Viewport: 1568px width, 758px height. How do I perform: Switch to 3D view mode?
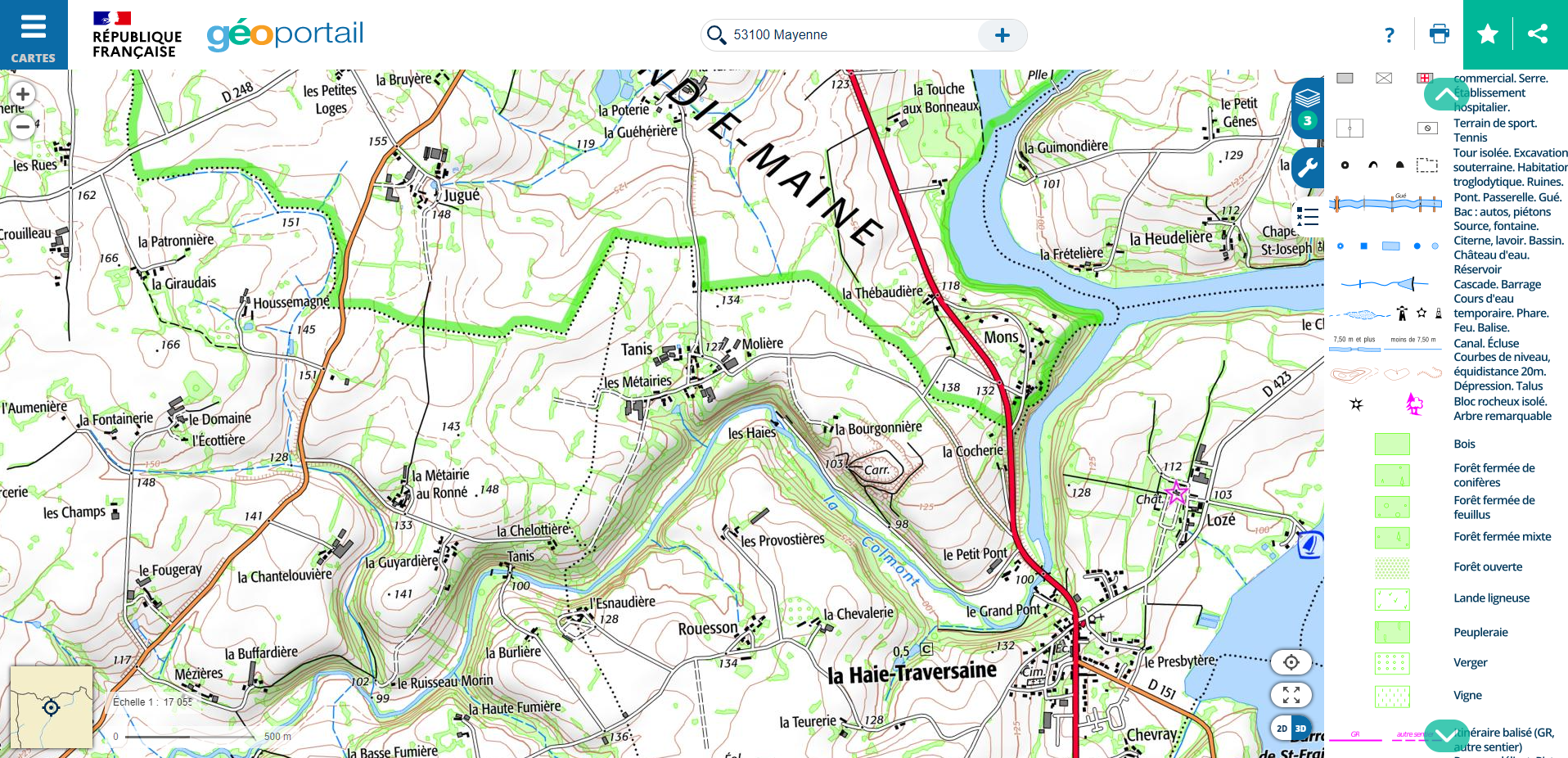[x=1300, y=729]
